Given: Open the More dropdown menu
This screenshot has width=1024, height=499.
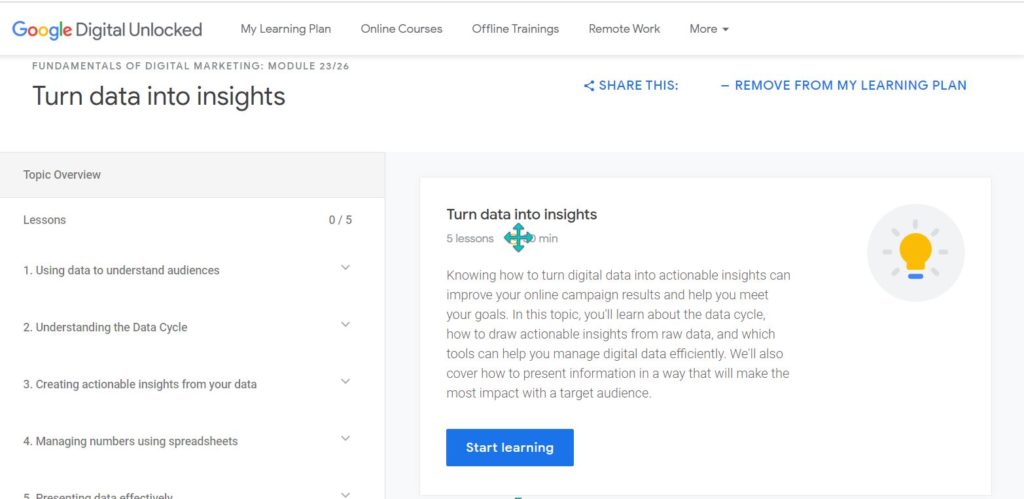Looking at the screenshot, I should tap(709, 29).
